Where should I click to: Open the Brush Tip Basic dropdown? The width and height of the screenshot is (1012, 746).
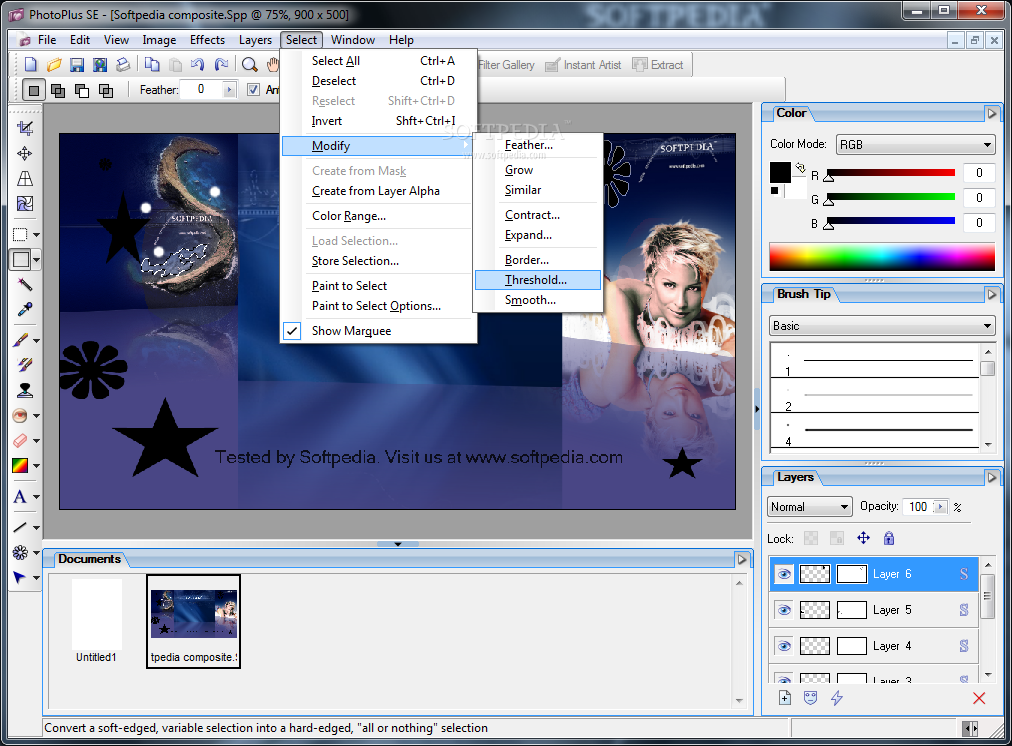point(882,326)
